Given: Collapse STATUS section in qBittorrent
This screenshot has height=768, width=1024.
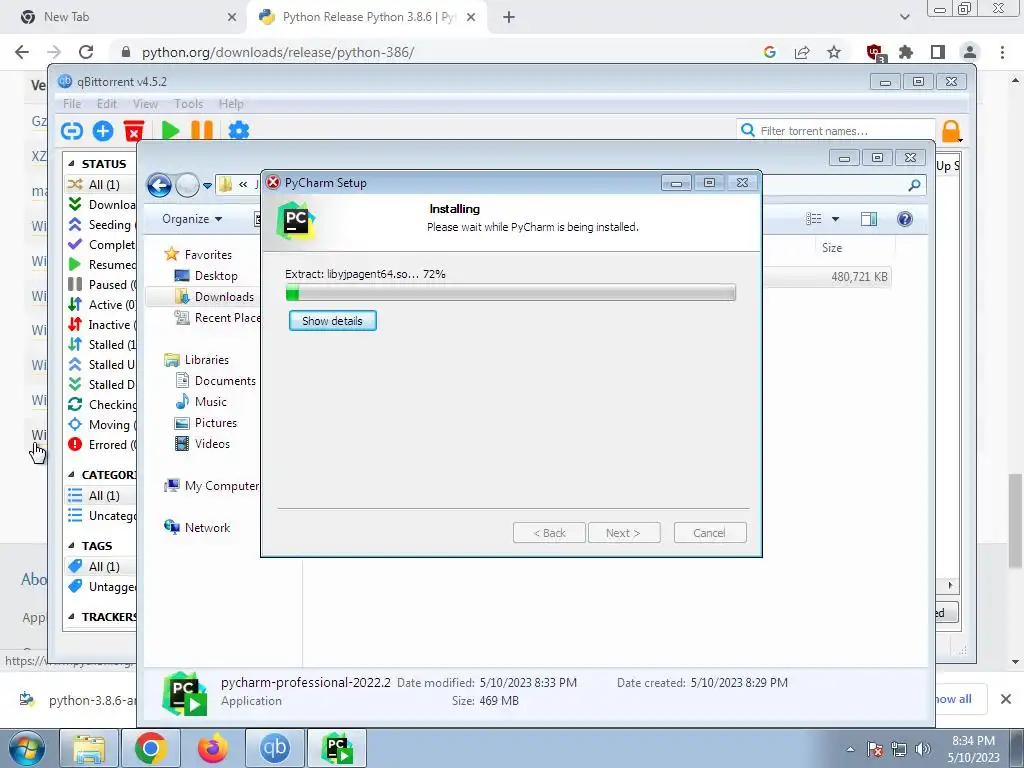Looking at the screenshot, I should (x=71, y=164).
